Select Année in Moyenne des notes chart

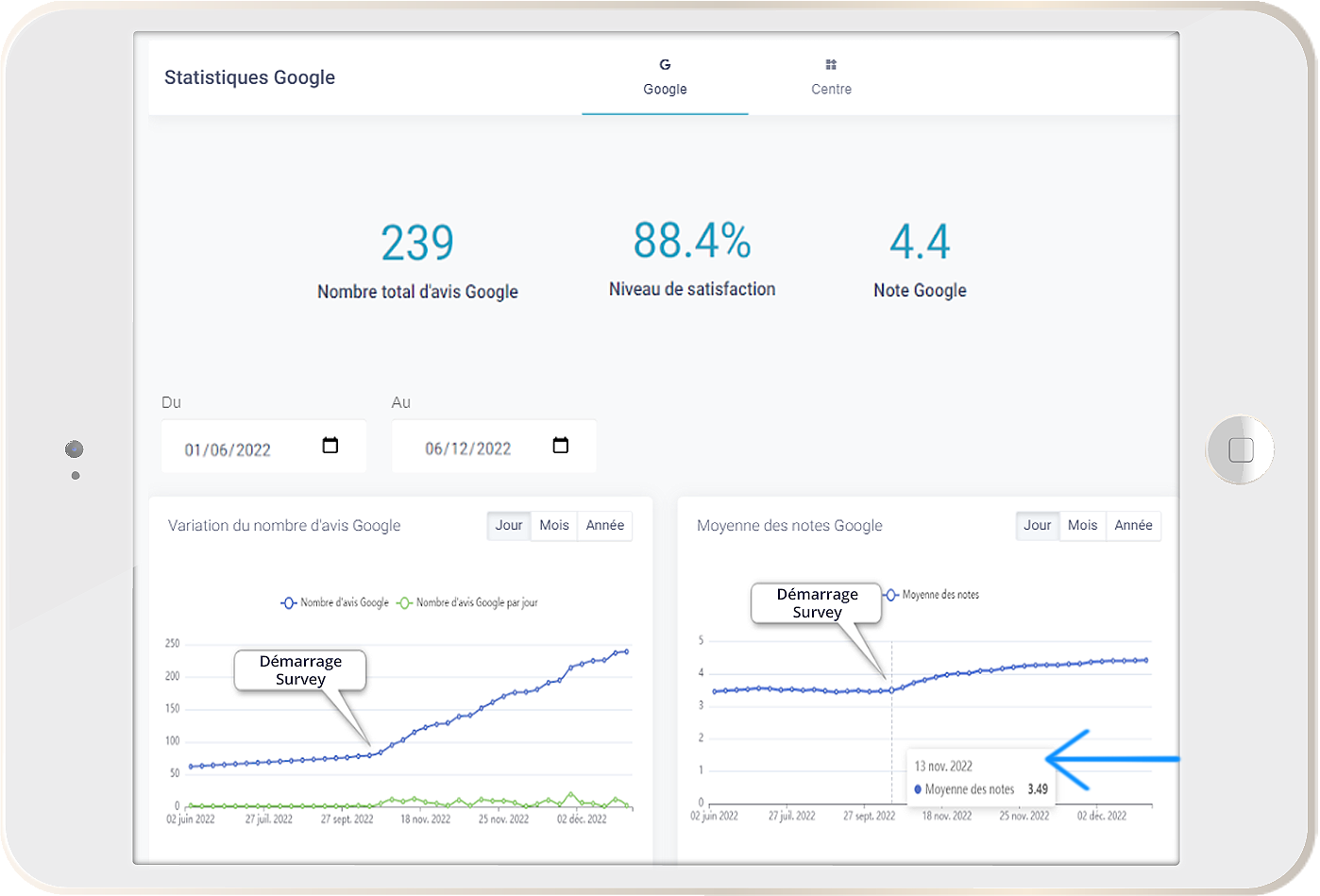1134,526
